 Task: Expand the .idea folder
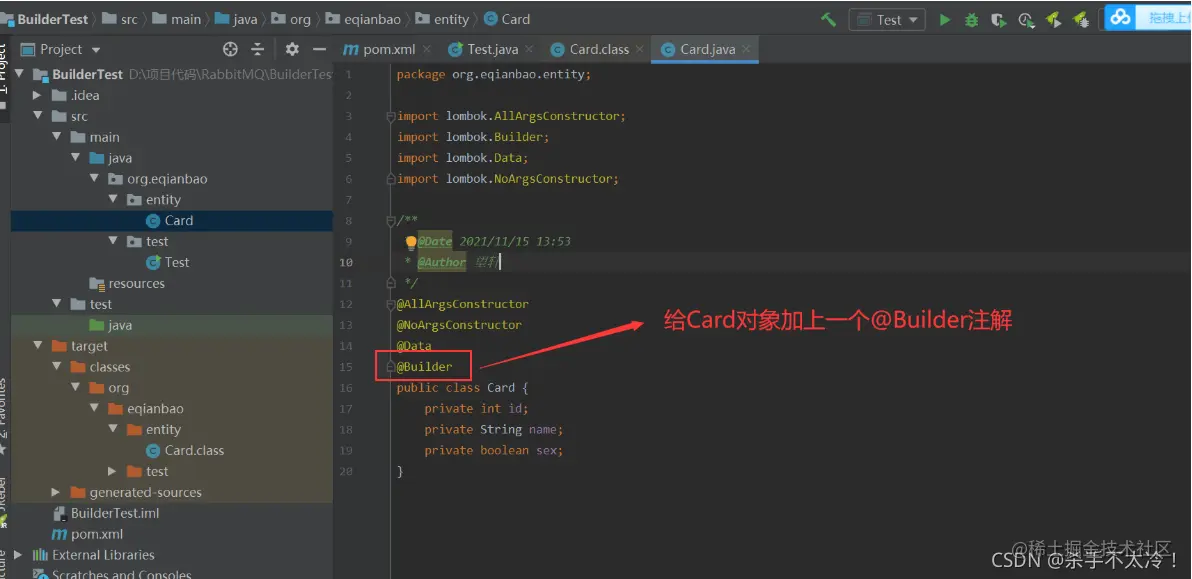36,96
